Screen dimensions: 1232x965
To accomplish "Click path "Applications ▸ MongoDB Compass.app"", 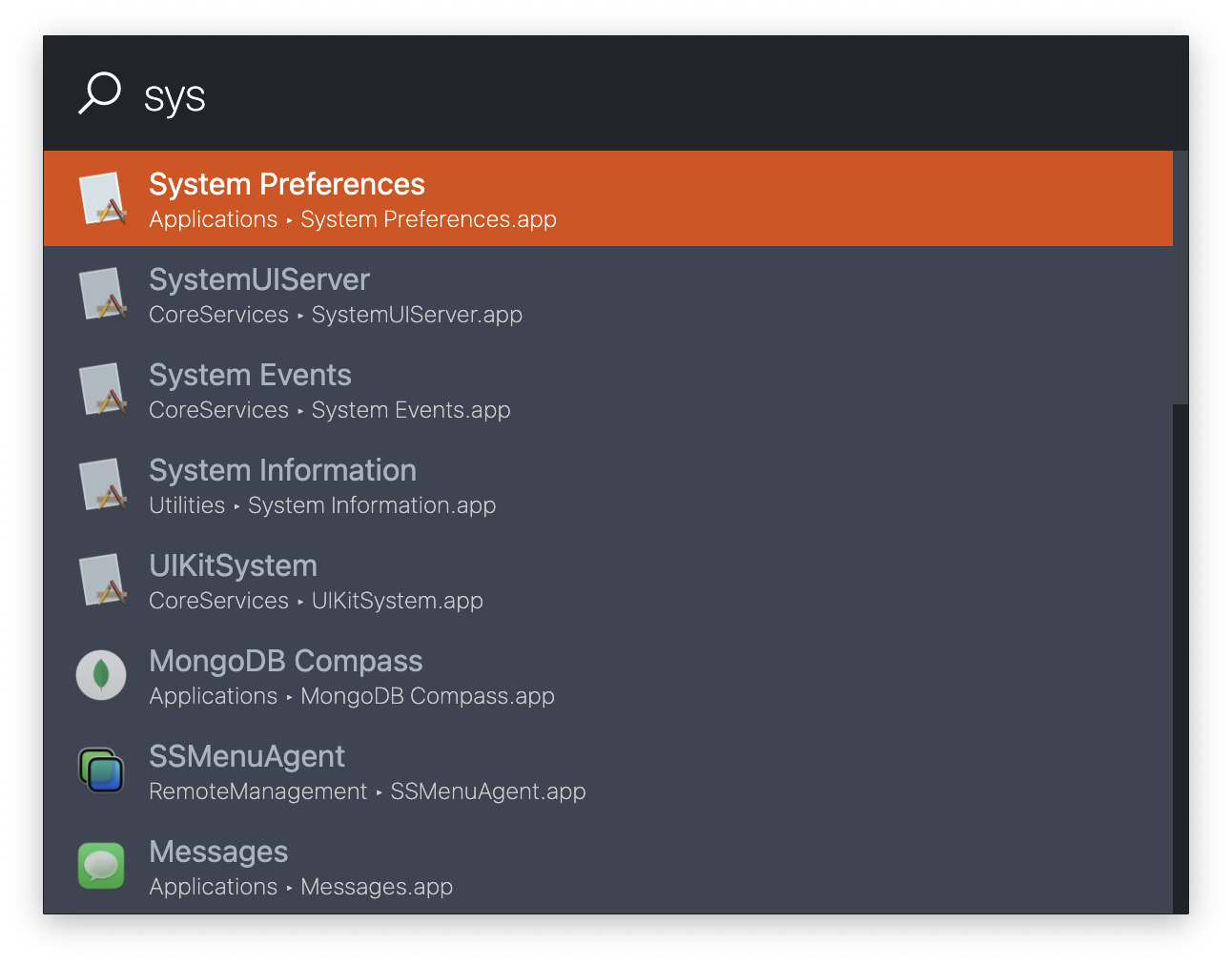I will tap(352, 696).
